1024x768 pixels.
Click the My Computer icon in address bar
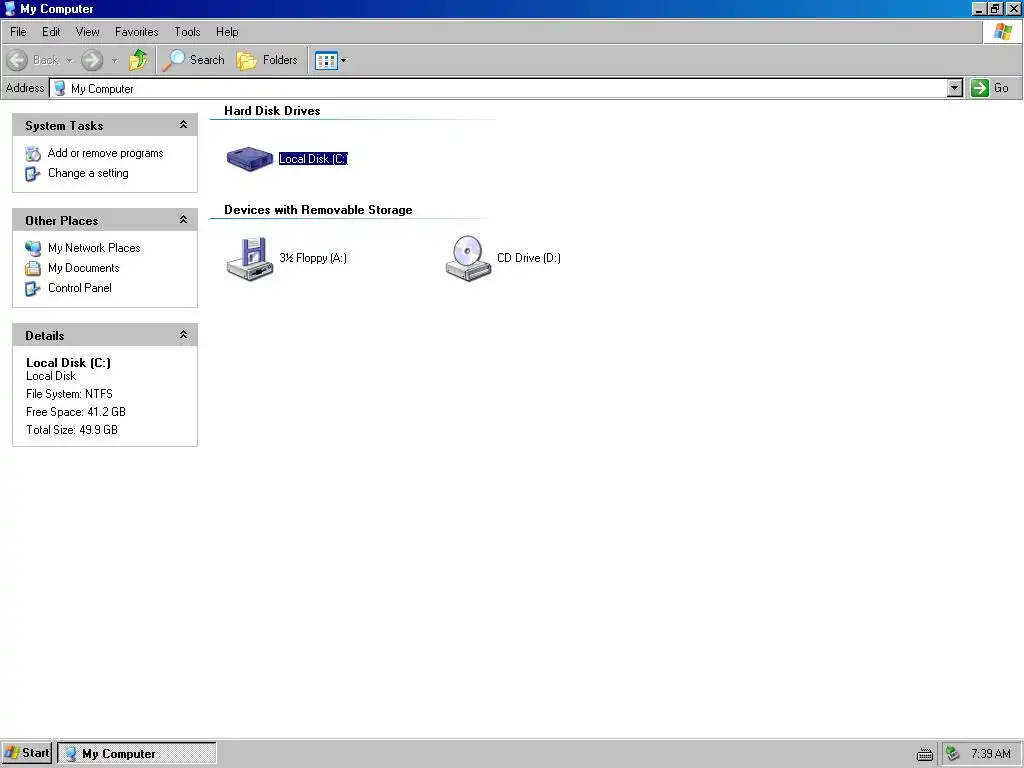tap(59, 88)
